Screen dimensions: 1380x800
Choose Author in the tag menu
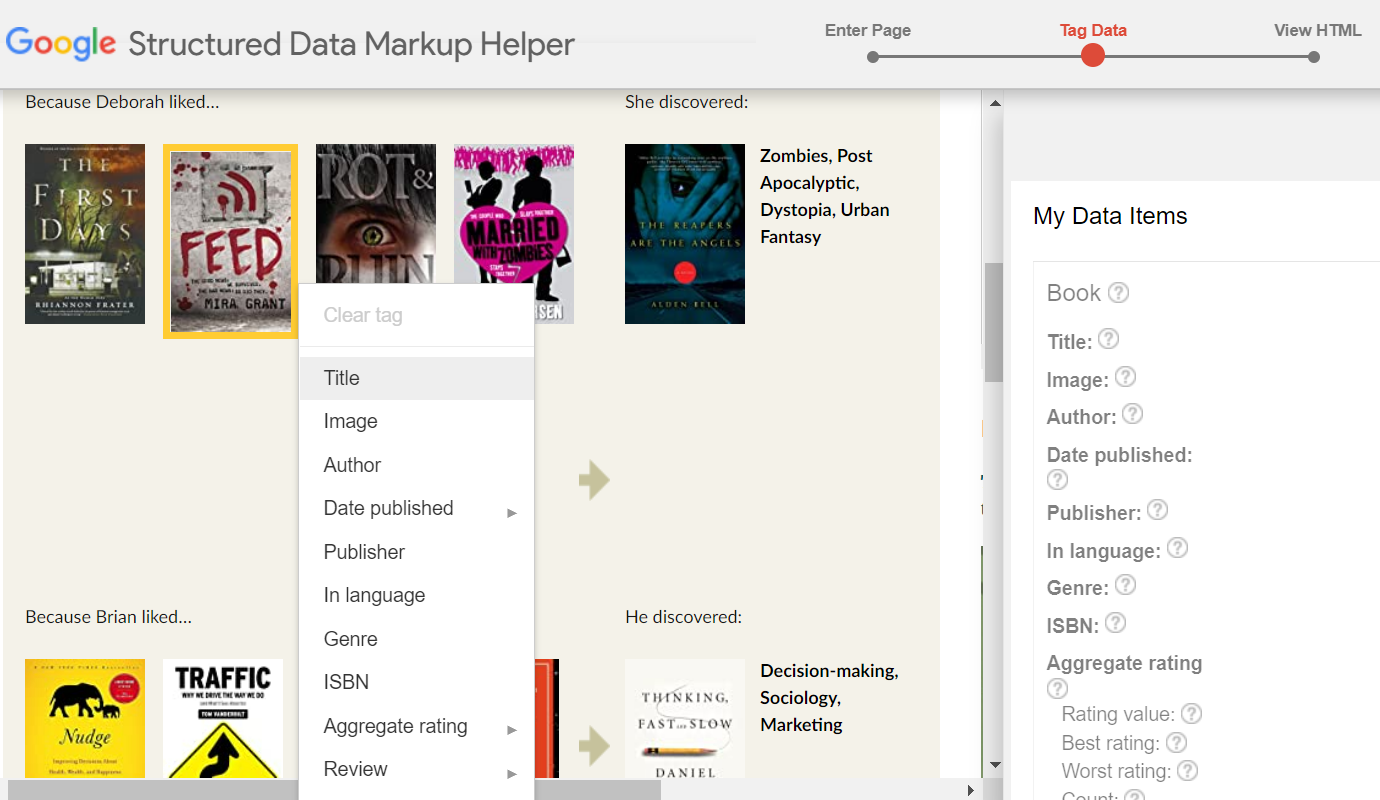tap(352, 465)
